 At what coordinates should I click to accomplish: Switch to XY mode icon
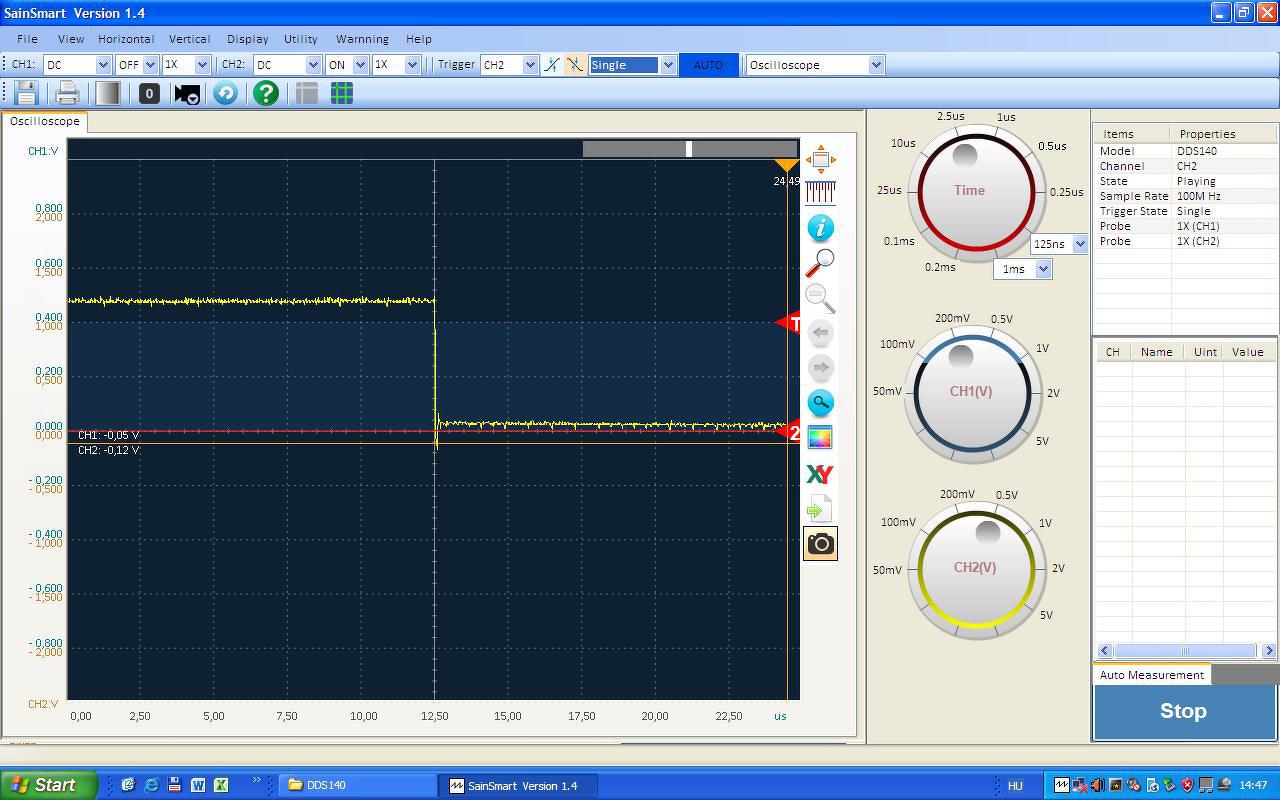(820, 474)
